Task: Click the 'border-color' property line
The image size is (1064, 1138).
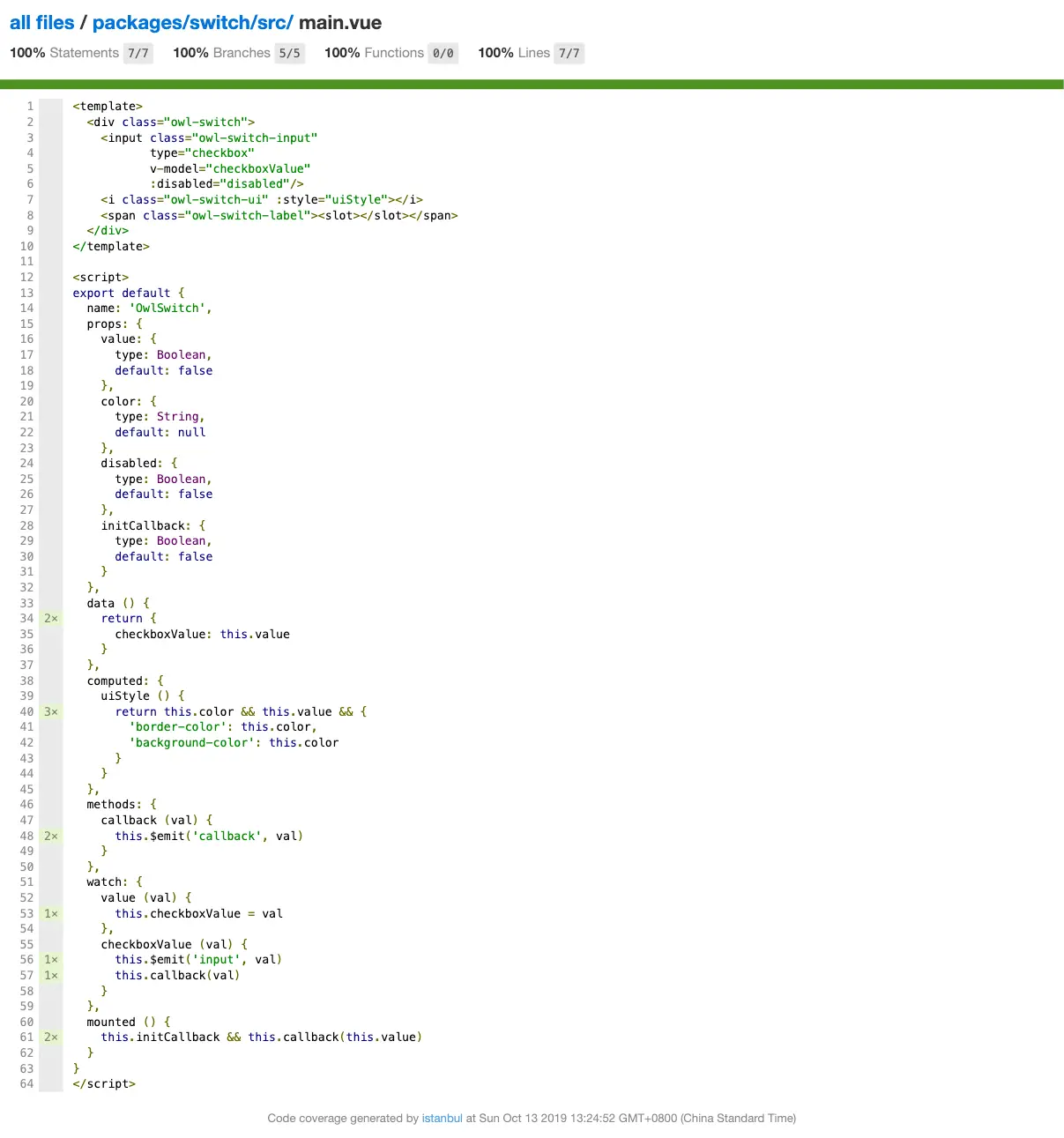Action: 223,726
